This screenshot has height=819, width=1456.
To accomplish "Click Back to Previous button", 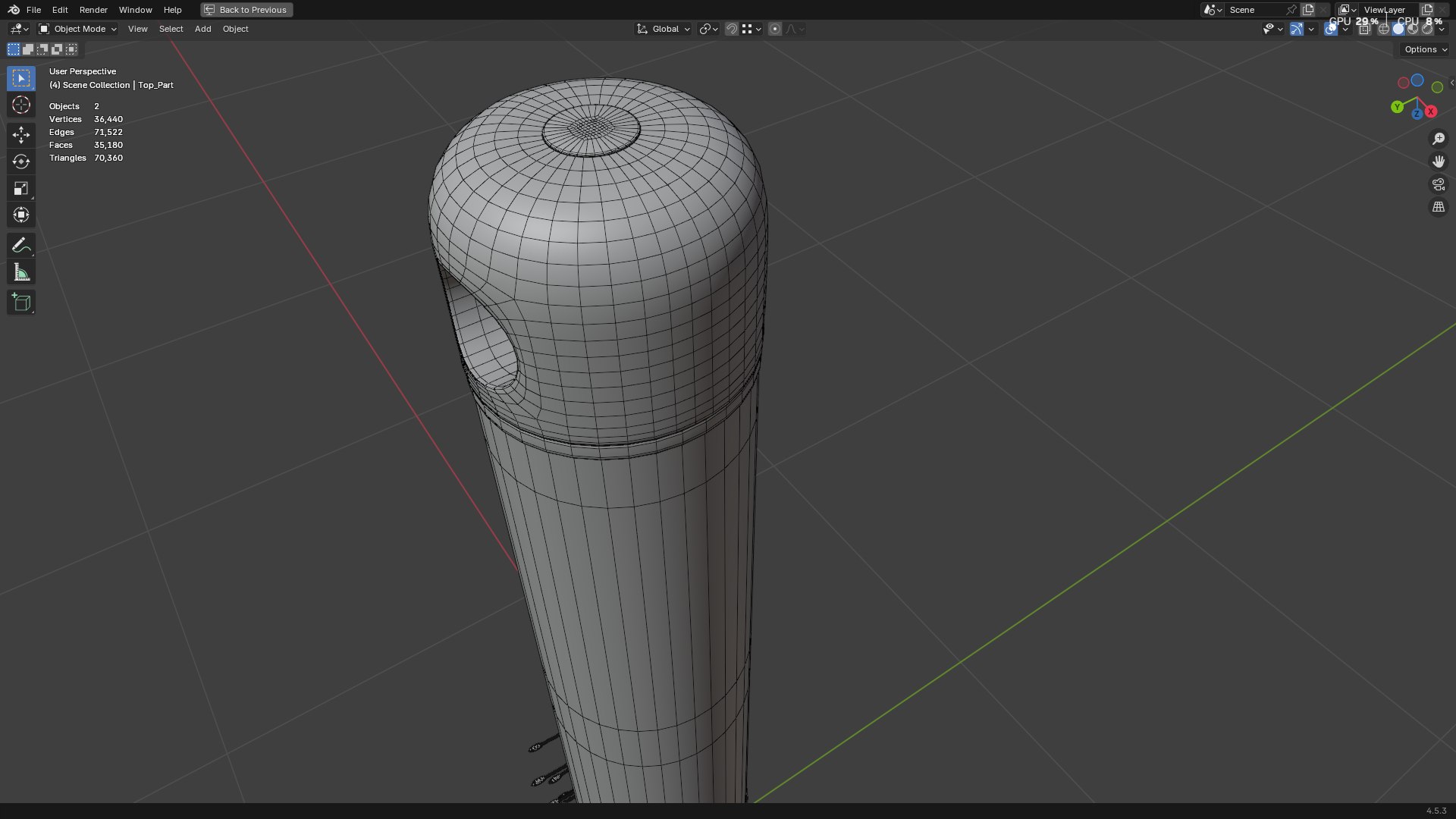I will (x=246, y=10).
